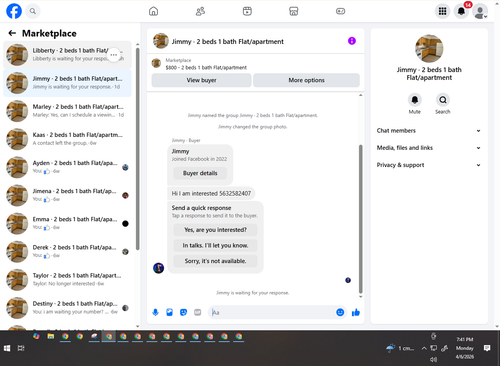Screen dimensions: 500x366
Task: Open the Destiny conversation
Action: coord(68,308)
